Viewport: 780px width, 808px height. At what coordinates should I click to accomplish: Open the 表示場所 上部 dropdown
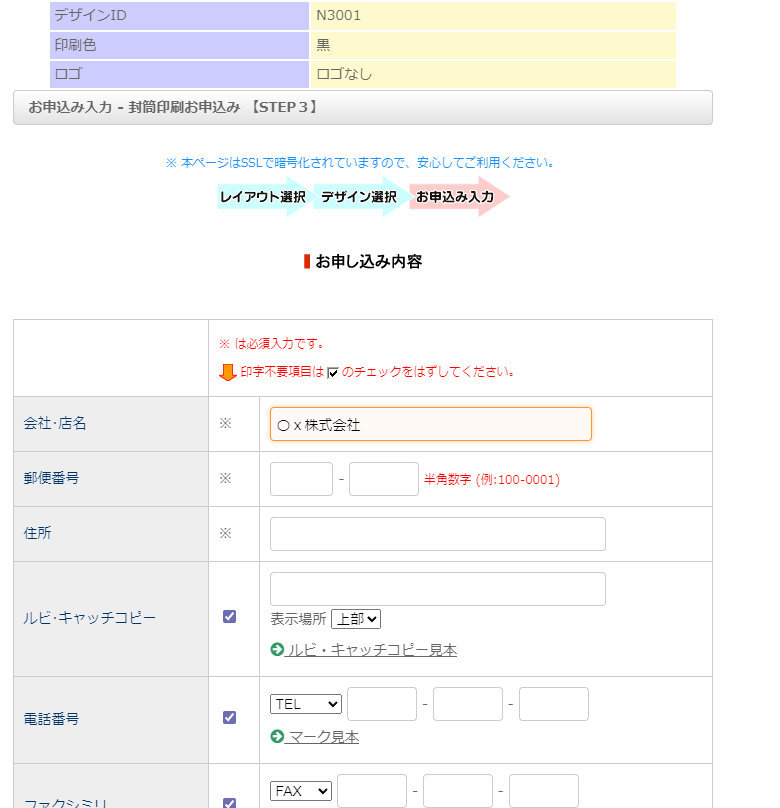pos(356,619)
